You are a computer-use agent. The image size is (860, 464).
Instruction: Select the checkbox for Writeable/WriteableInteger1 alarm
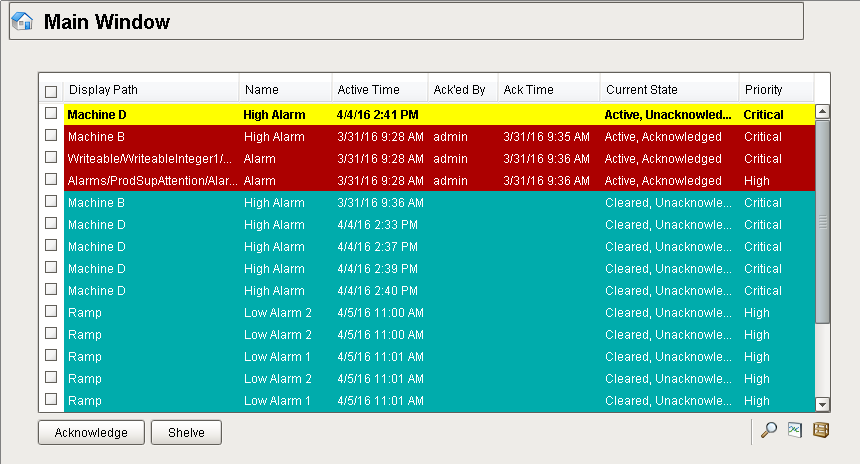(51, 157)
